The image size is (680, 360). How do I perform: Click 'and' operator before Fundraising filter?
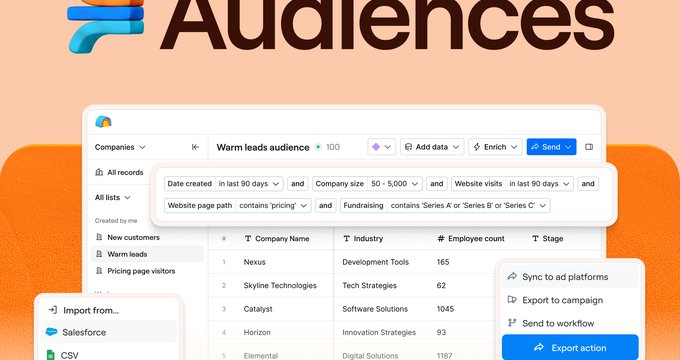[326, 206]
